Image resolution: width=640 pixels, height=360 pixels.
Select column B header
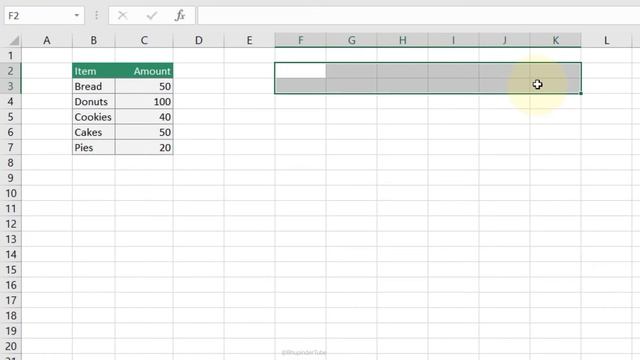pos(93,40)
